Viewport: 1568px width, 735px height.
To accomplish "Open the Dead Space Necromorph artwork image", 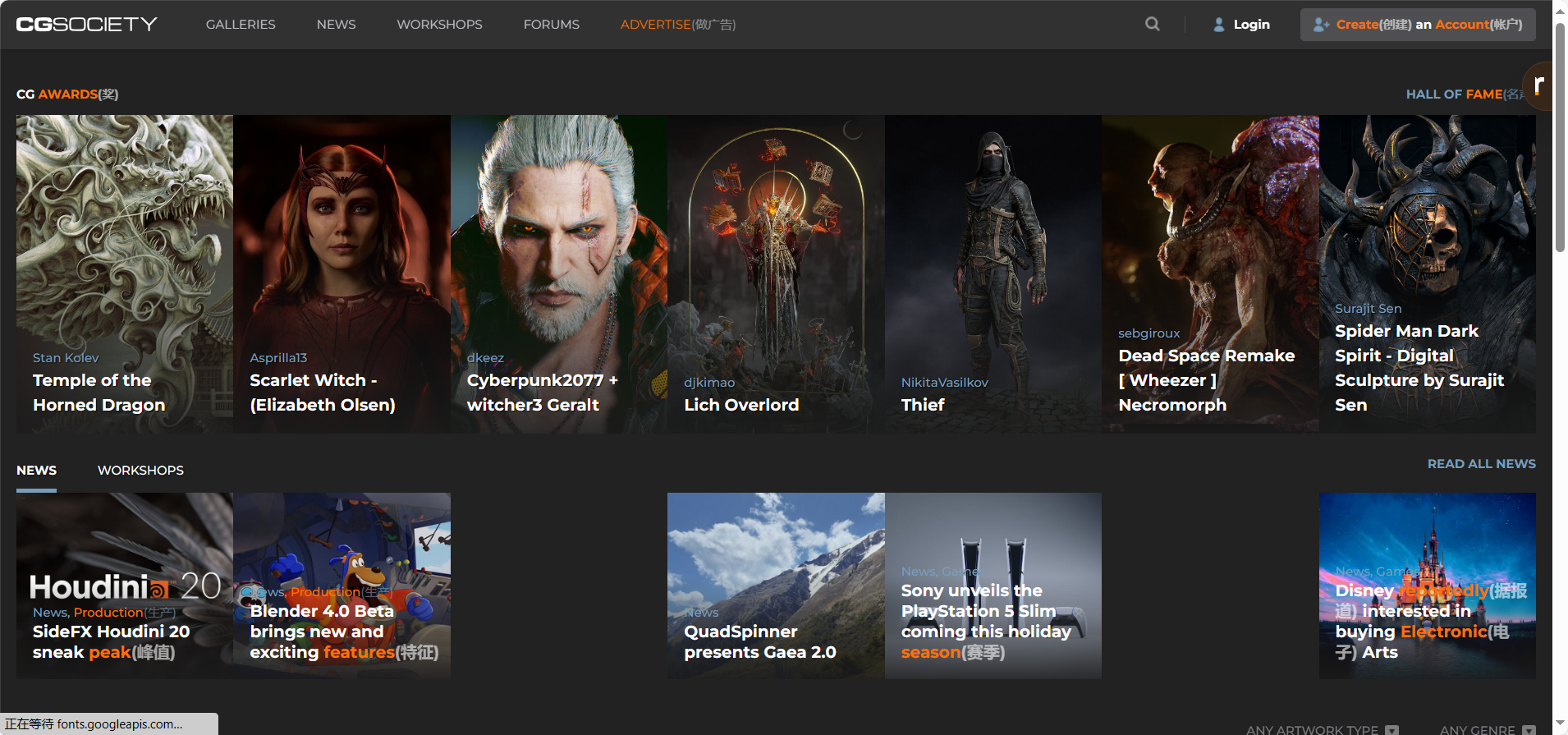I will 1210,274.
